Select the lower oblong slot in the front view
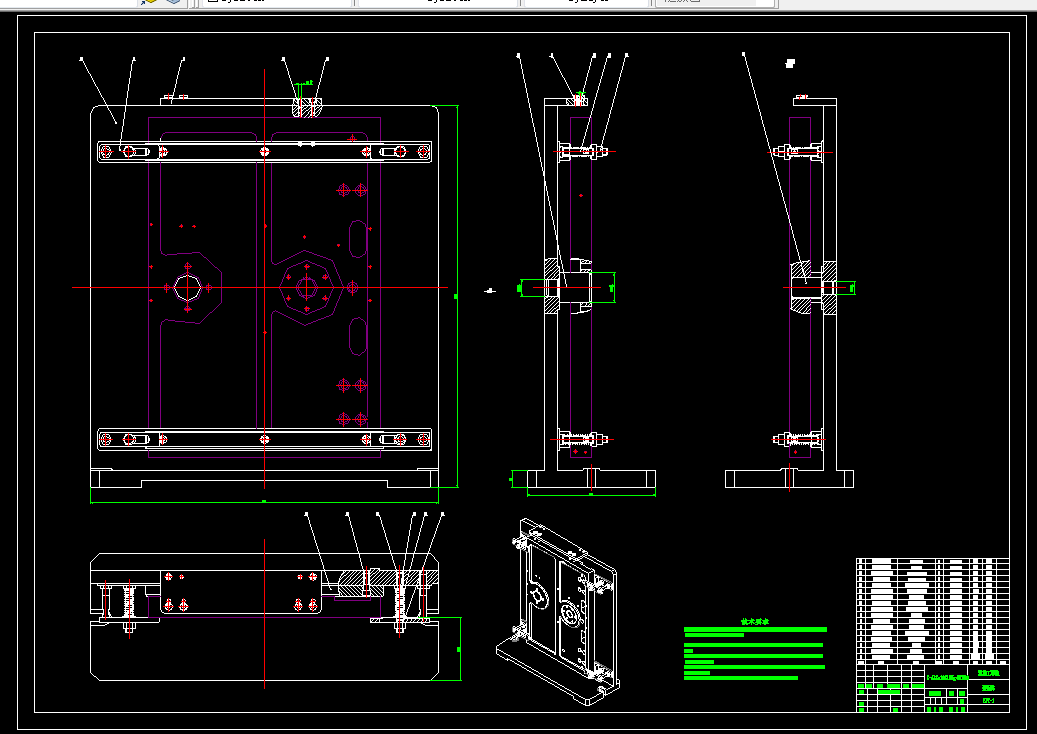Screen dimensions: 1037x734 coord(358,336)
